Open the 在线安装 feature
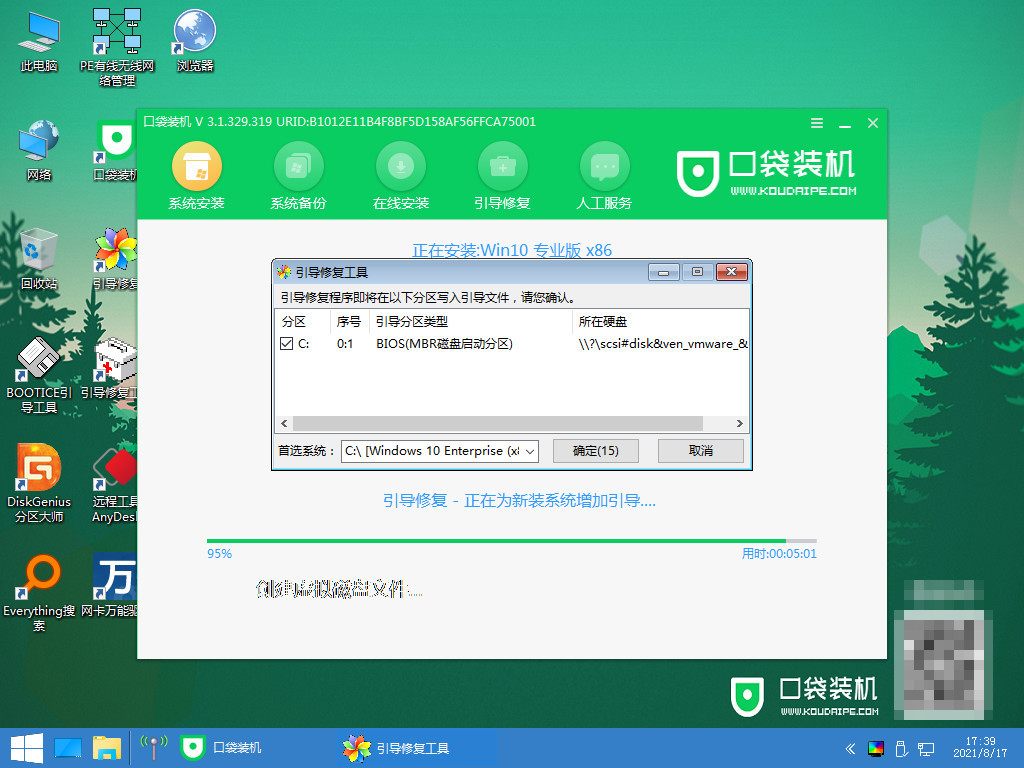Screen dimensions: 1024x768 (x=400, y=170)
